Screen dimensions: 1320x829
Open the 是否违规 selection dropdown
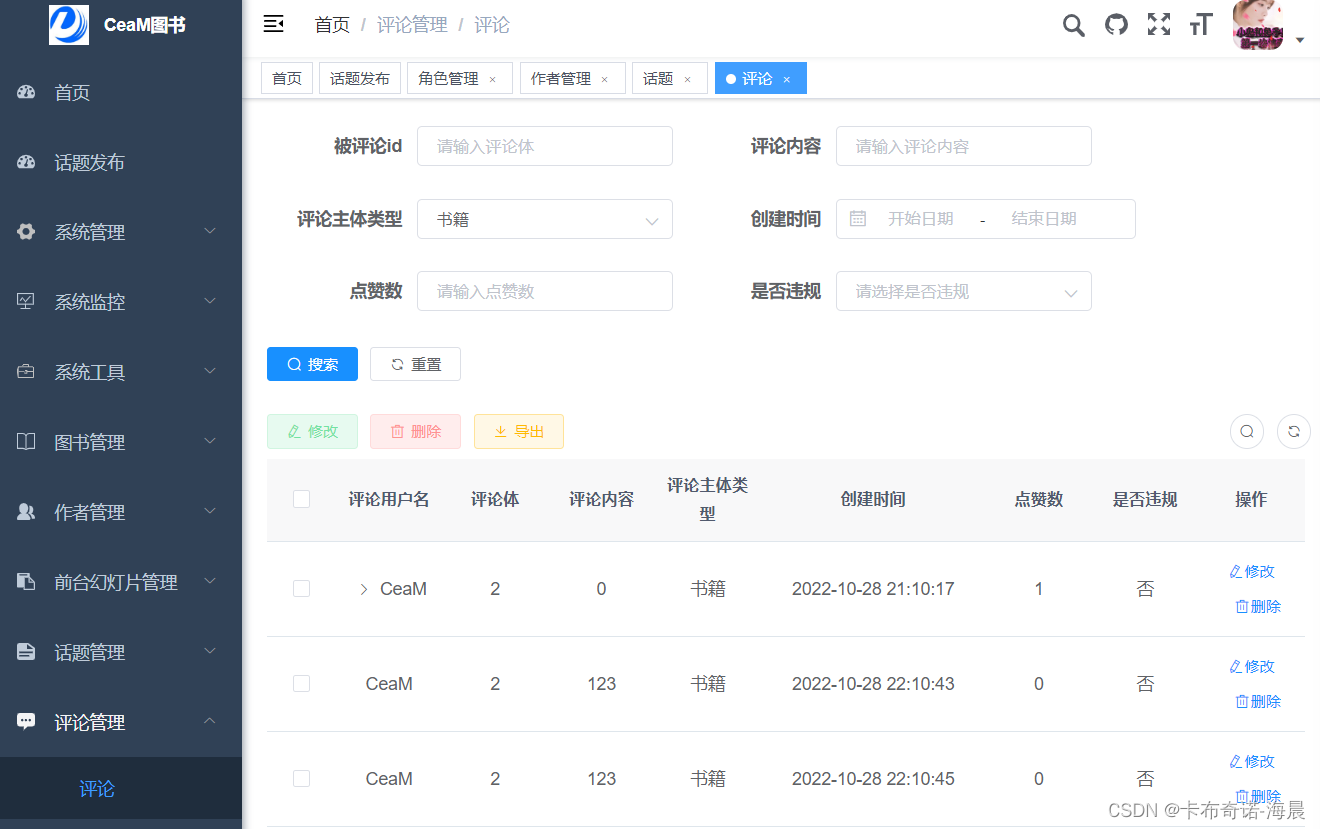click(x=963, y=291)
